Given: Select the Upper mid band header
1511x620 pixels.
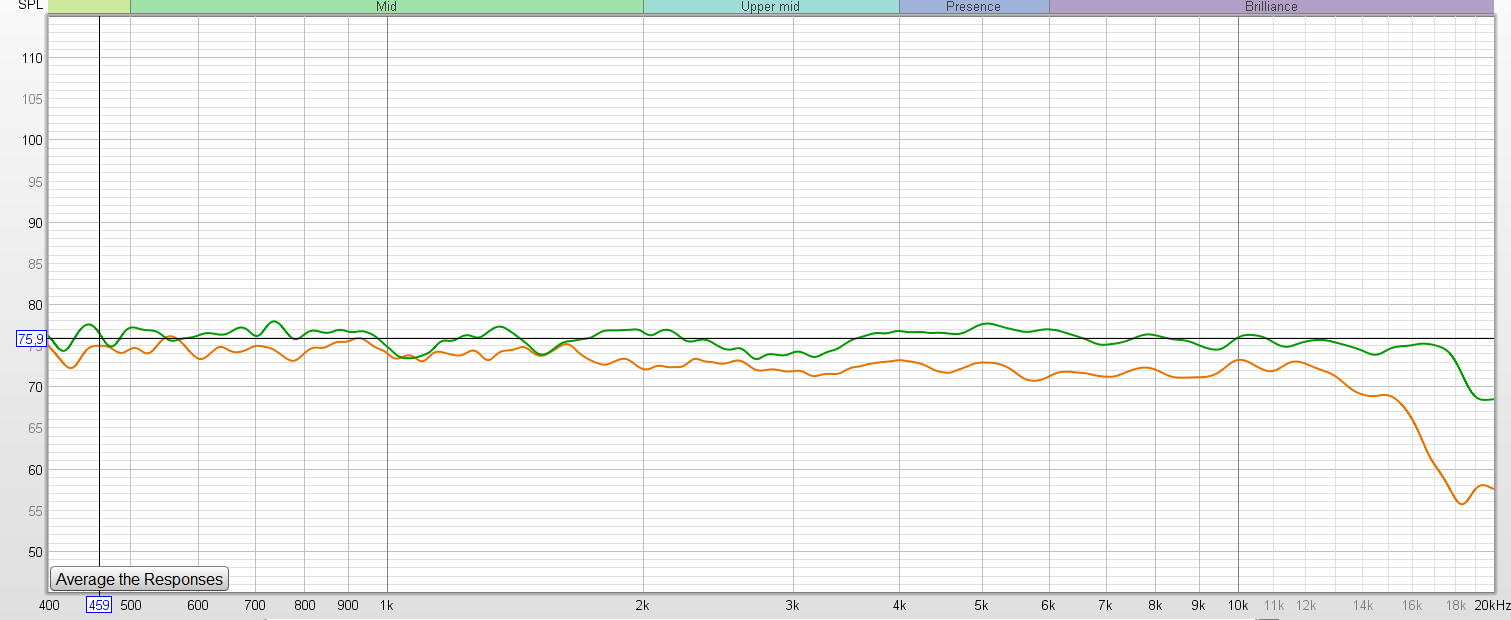Looking at the screenshot, I should click(770, 7).
